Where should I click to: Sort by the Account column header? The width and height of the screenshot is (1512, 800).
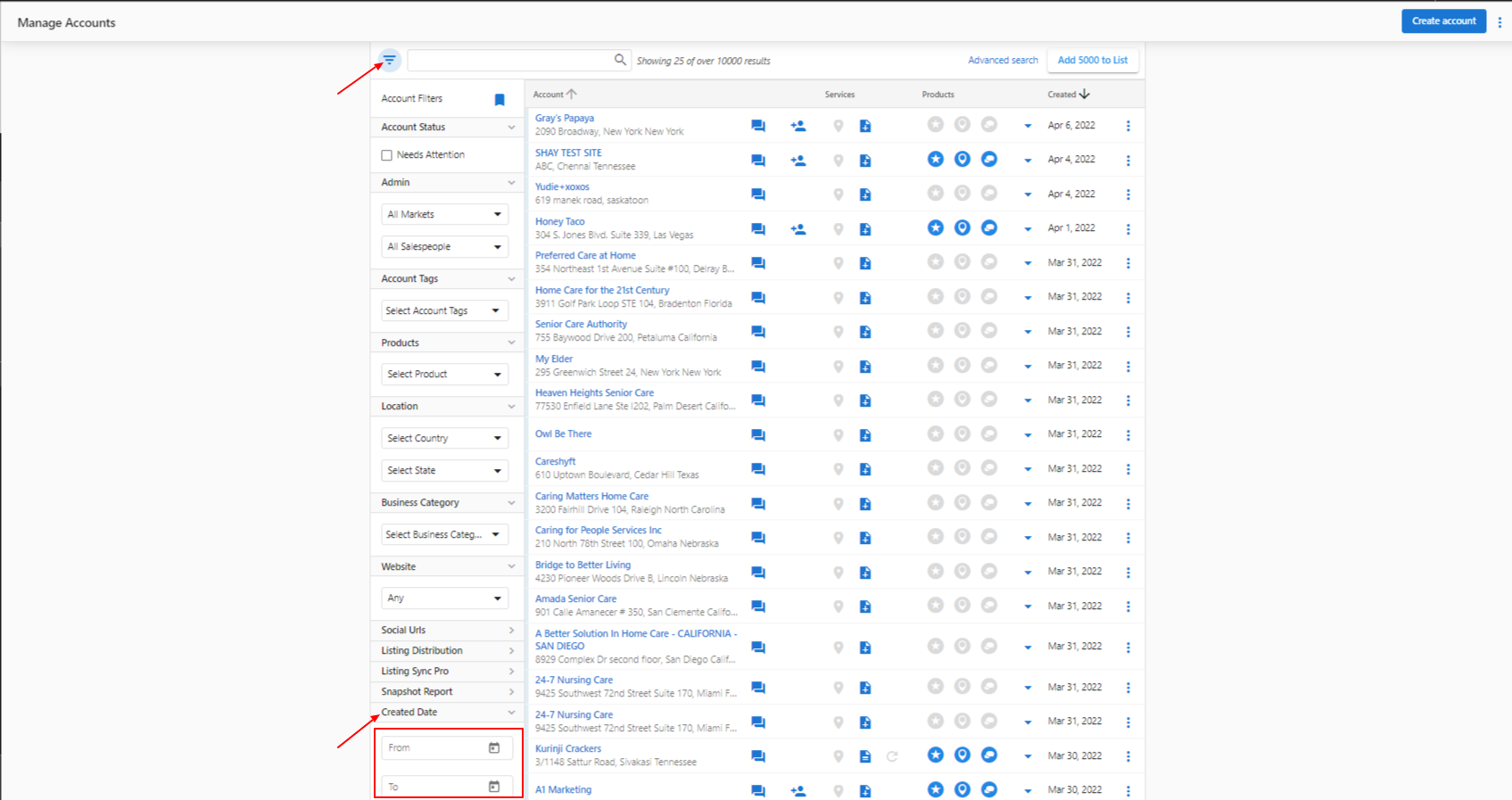coord(555,94)
